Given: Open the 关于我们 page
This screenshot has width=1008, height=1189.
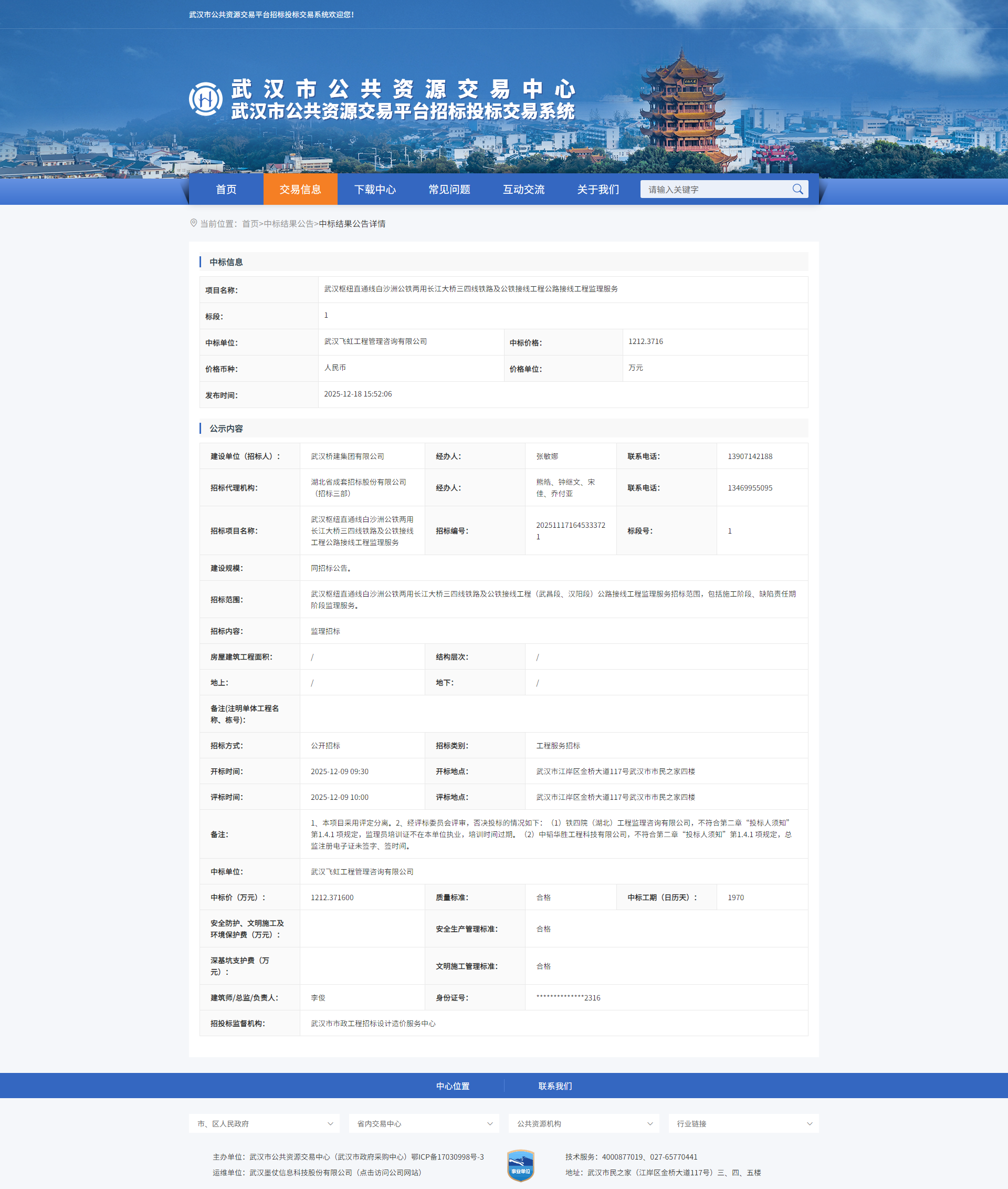Looking at the screenshot, I should tap(598, 189).
